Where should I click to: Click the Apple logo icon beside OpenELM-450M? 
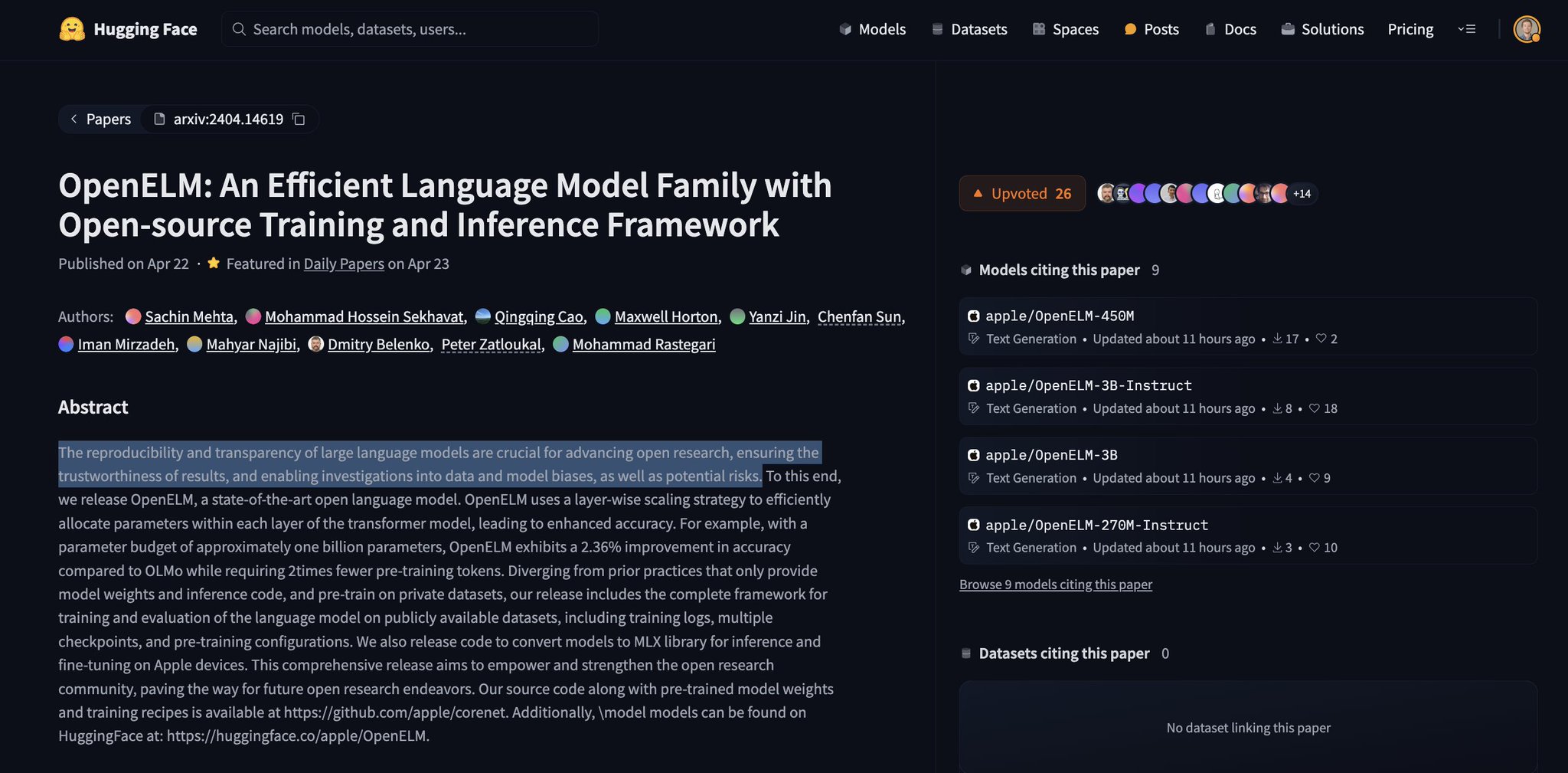973,316
